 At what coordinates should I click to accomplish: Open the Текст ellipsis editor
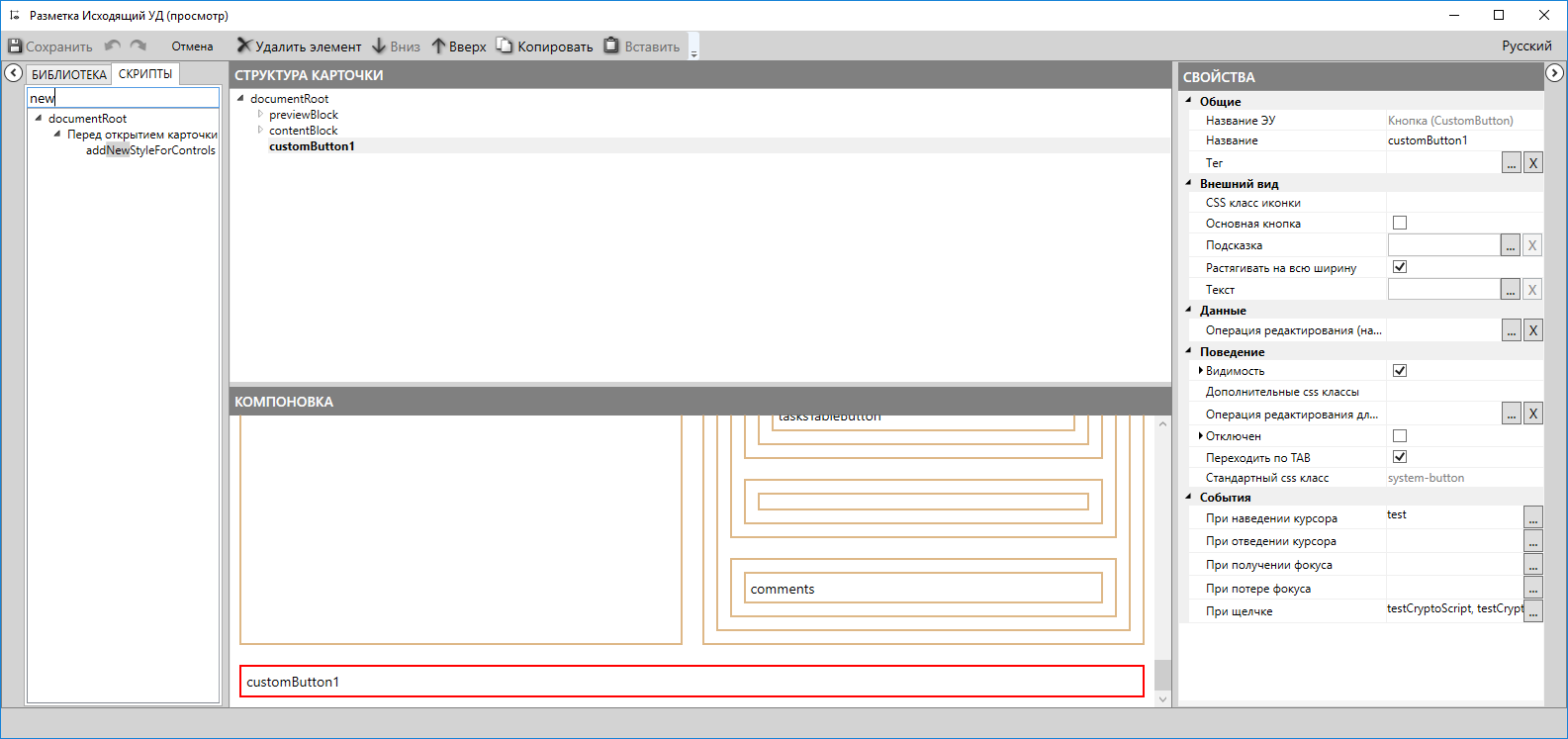coord(1510,290)
